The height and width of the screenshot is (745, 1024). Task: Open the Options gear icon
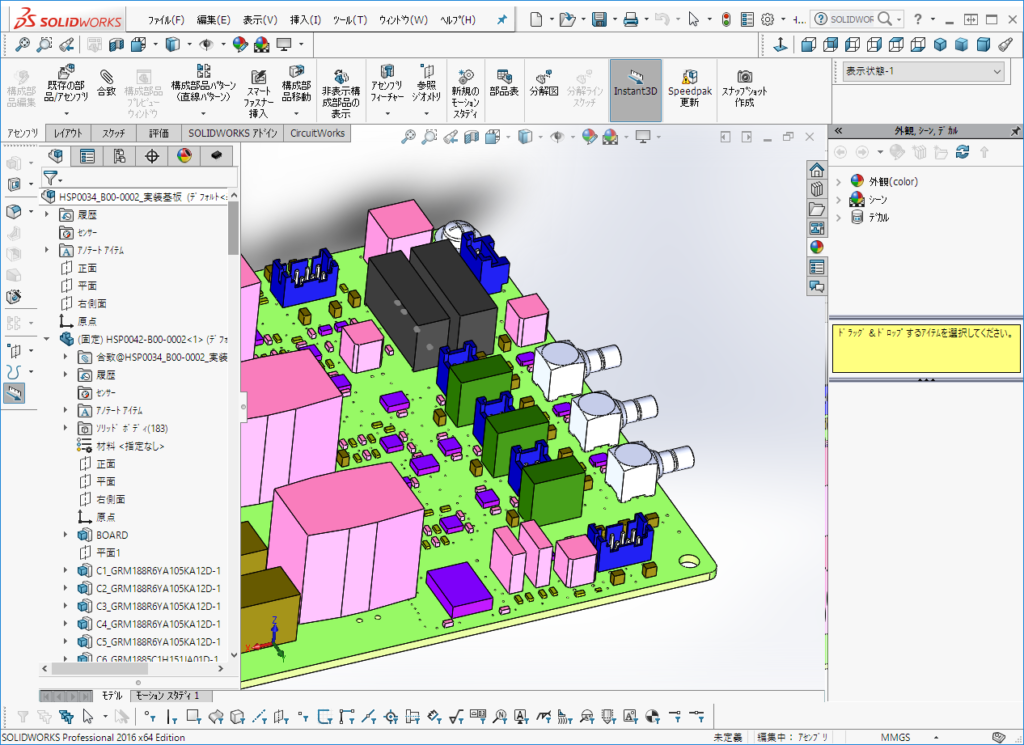tap(767, 20)
